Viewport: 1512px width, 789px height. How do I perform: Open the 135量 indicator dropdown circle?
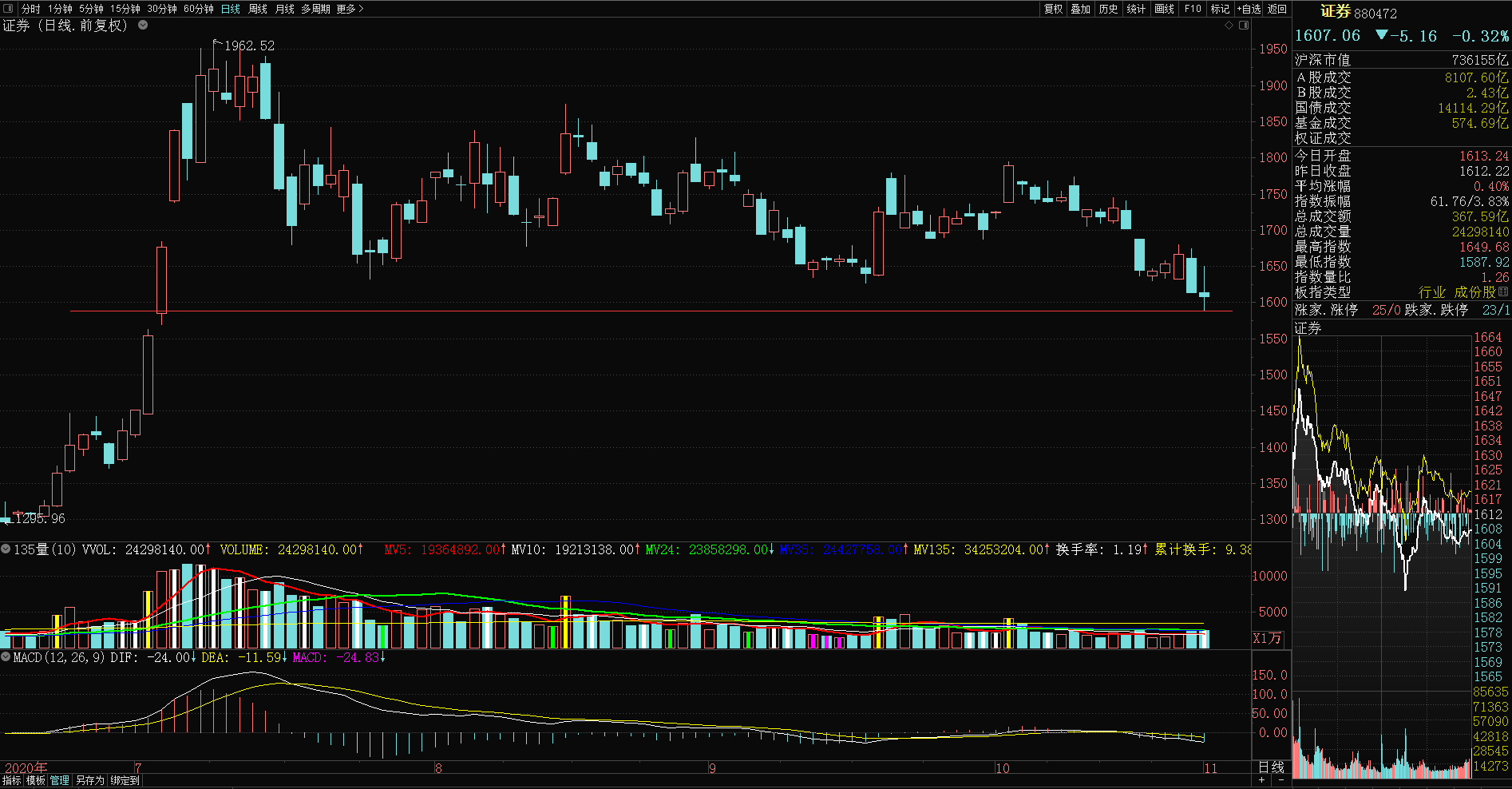pos(6,549)
